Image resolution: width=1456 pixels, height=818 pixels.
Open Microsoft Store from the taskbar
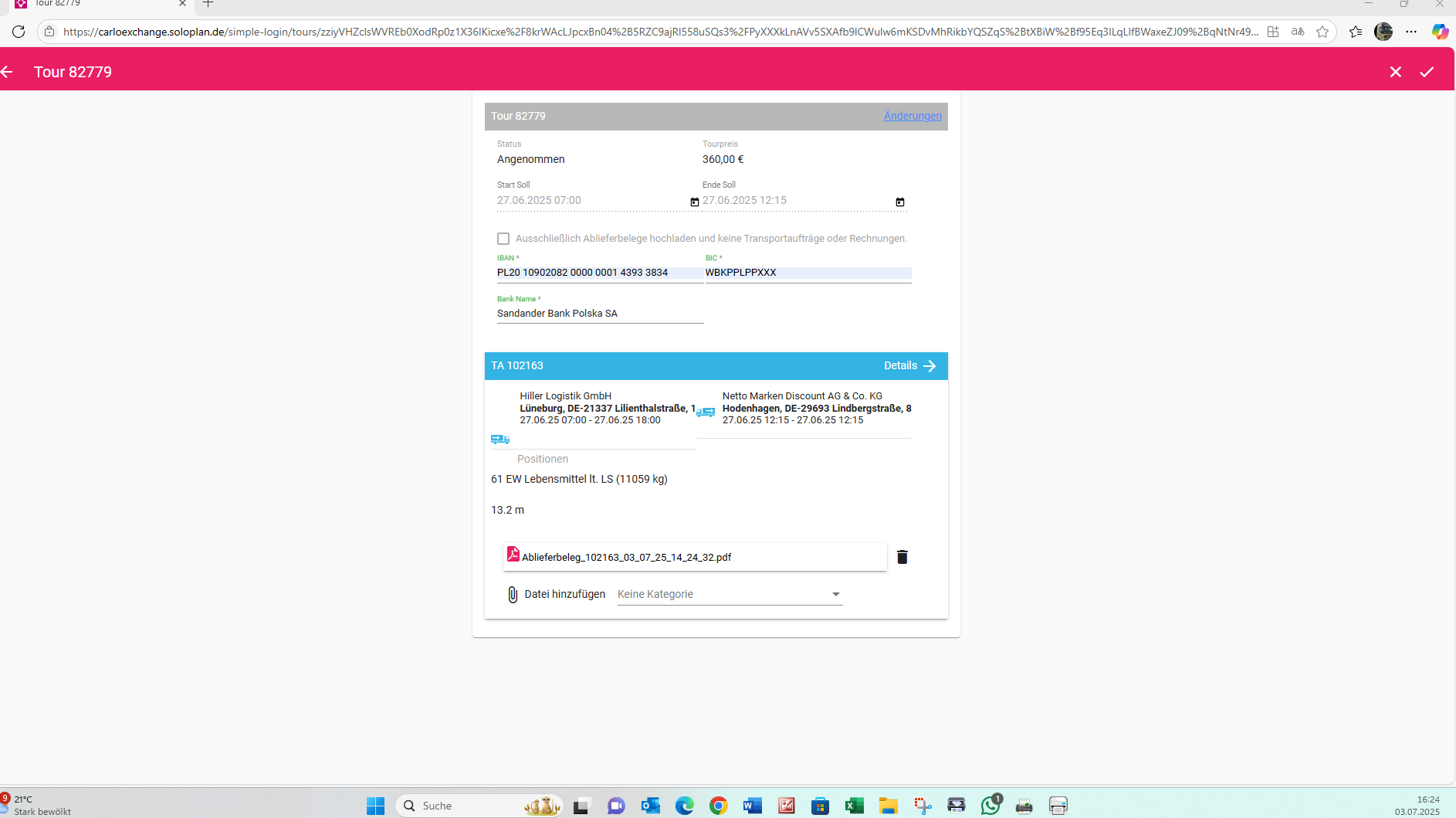(x=821, y=806)
